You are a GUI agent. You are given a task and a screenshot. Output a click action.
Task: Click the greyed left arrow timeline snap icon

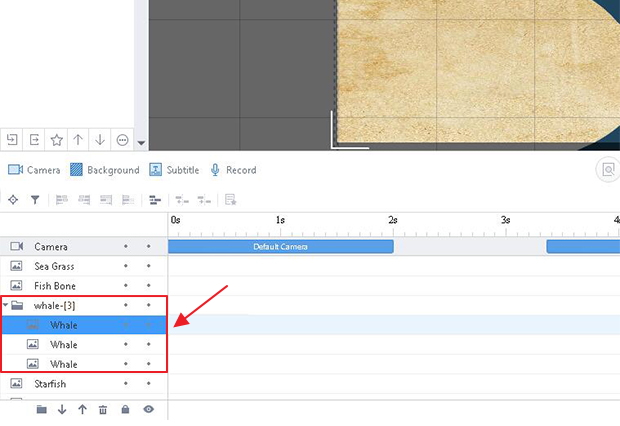pos(182,200)
